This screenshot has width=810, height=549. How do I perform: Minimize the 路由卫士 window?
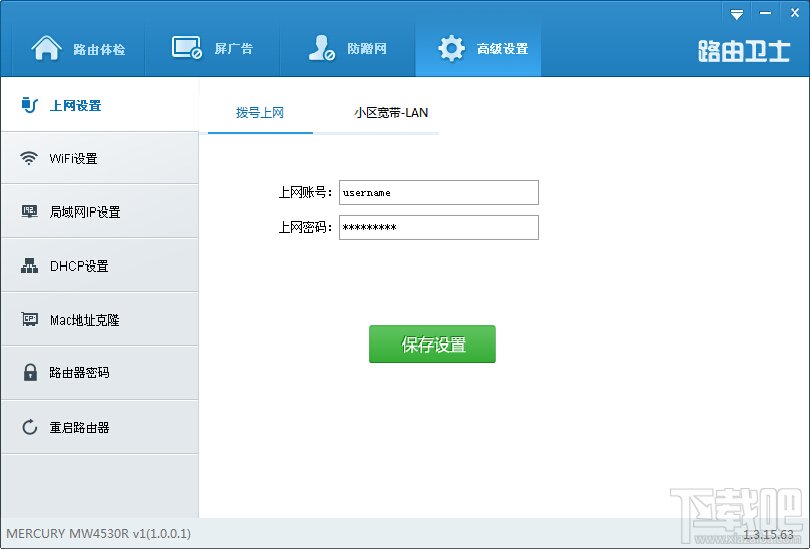tap(766, 13)
